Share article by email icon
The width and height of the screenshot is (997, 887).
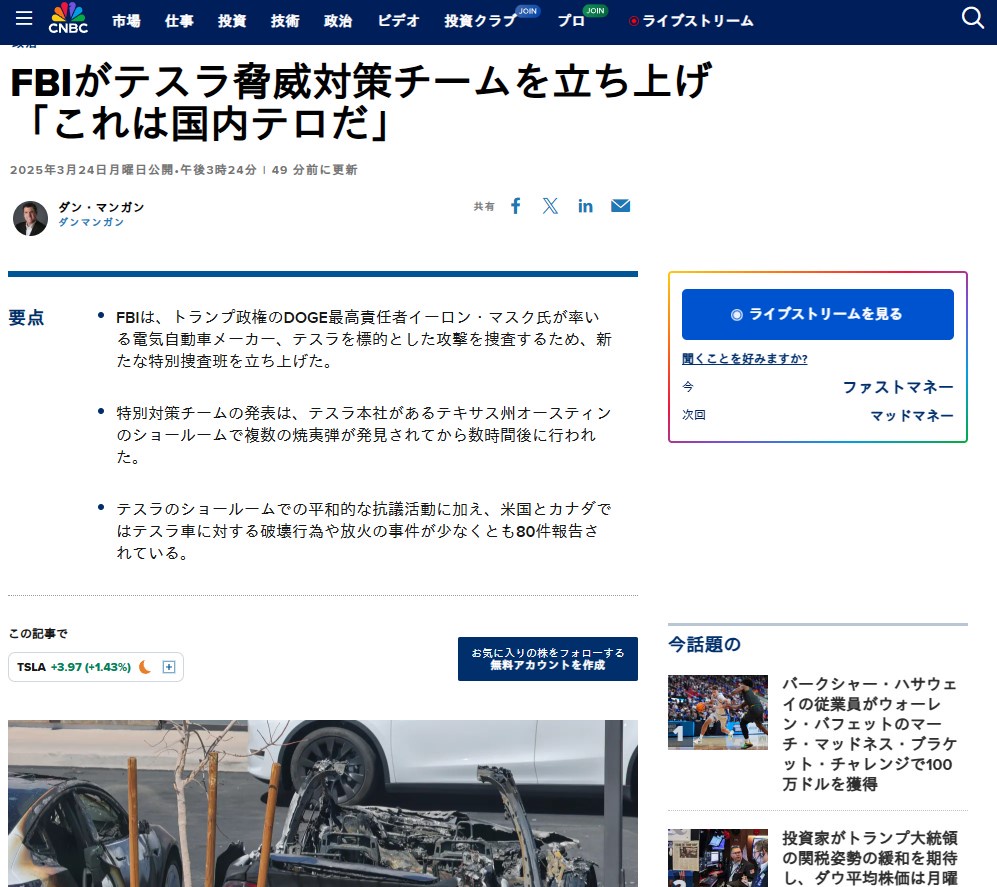point(621,206)
